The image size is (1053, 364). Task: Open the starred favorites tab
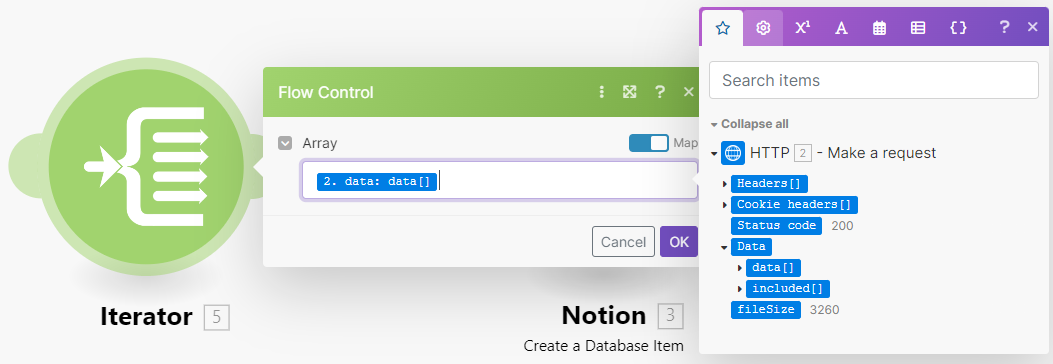pos(723,28)
